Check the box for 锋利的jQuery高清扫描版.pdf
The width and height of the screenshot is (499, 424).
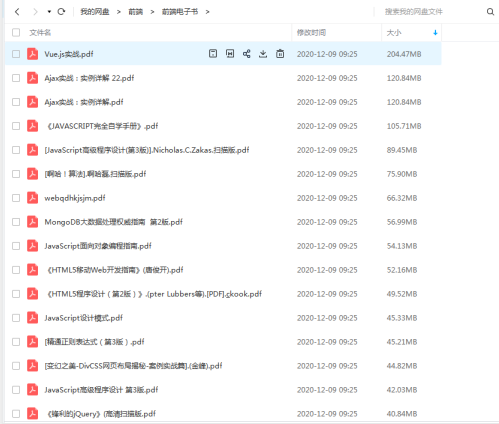[16, 414]
